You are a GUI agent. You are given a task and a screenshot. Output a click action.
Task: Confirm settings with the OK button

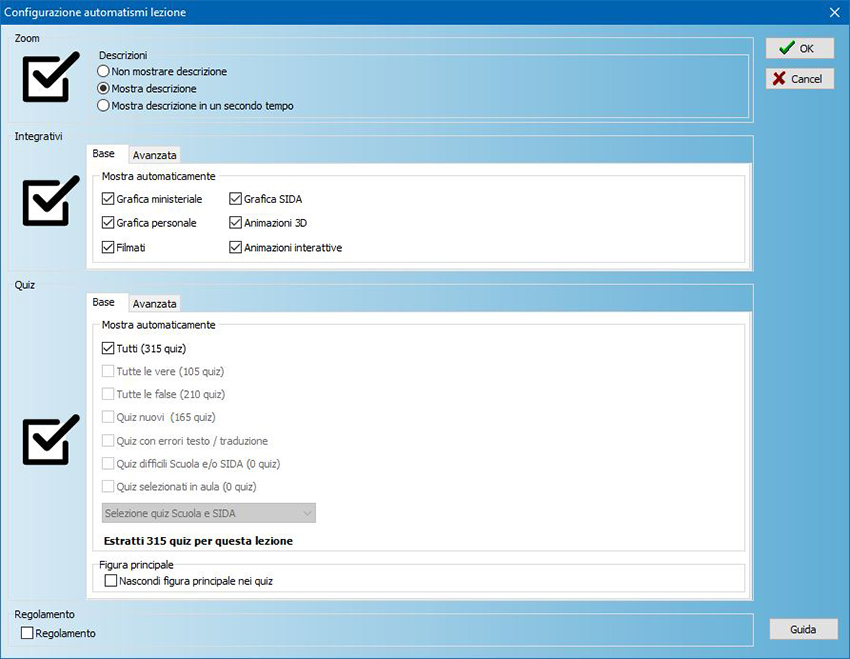pos(799,48)
